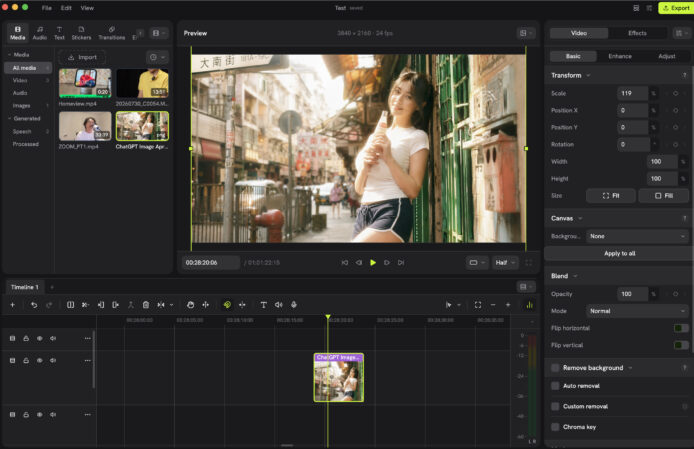Switch to the Audio tab
Image resolution: width=694 pixels, height=449 pixels.
click(x=40, y=33)
